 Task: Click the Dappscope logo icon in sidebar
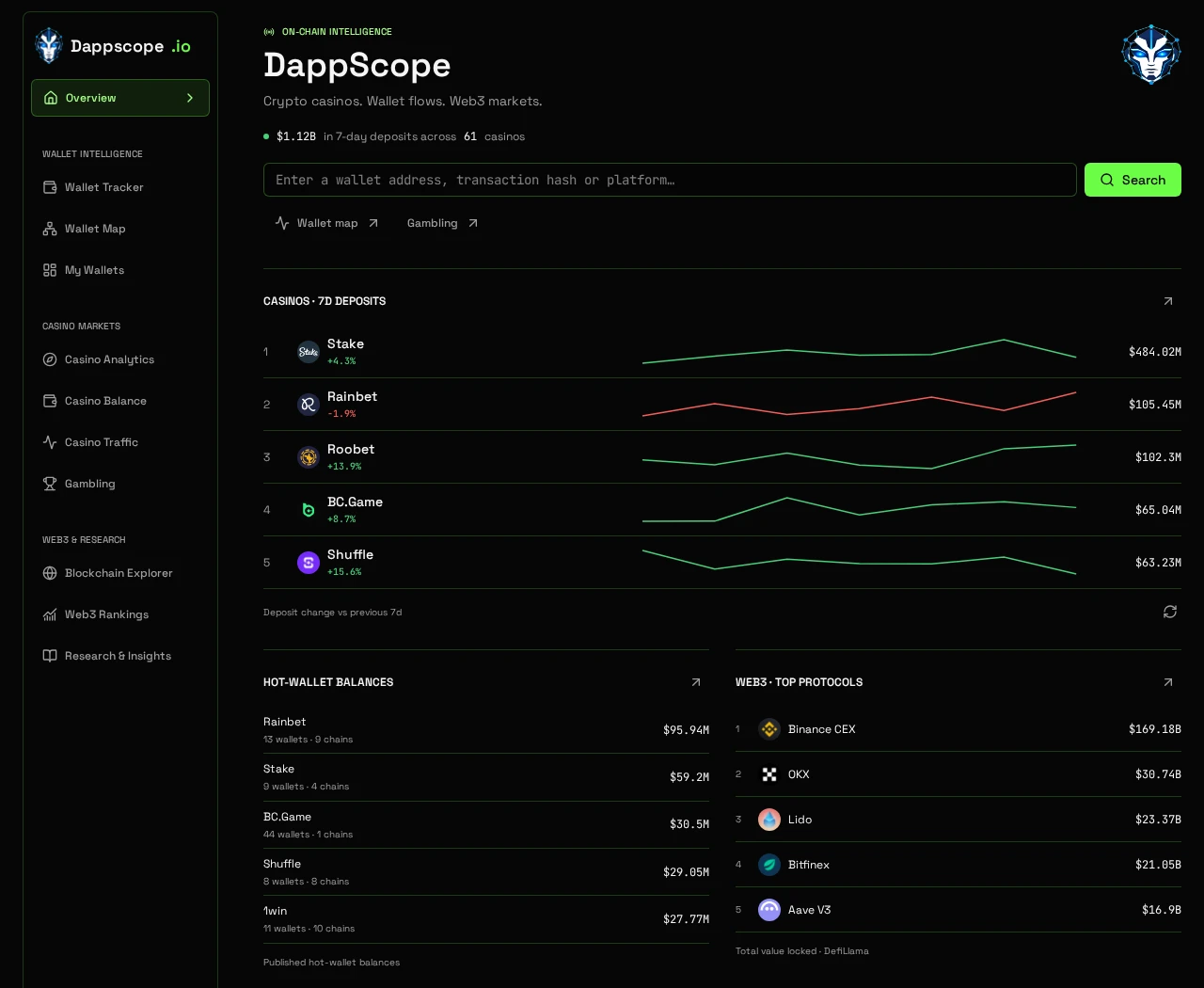[48, 45]
